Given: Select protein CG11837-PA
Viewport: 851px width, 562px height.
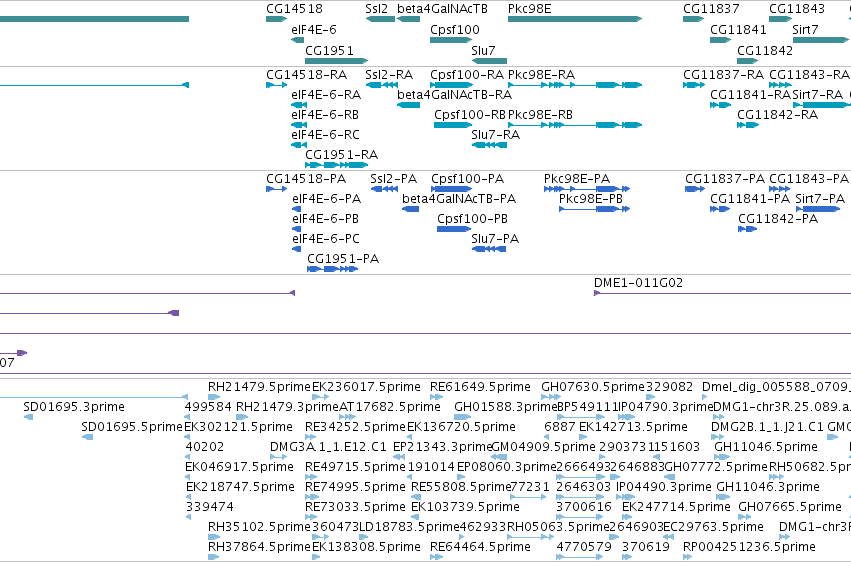Looking at the screenshot, I should 725,178.
